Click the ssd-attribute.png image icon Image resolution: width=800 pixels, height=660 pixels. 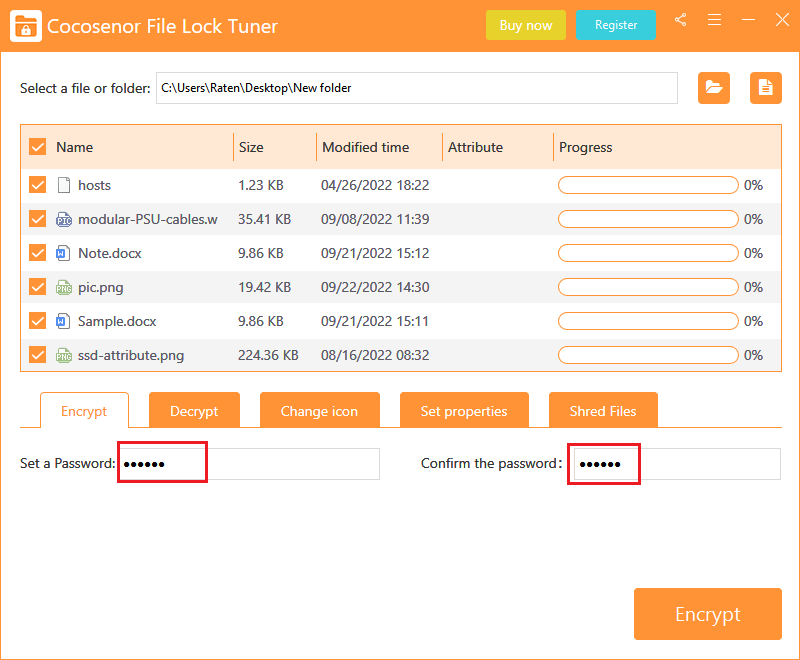[64, 355]
